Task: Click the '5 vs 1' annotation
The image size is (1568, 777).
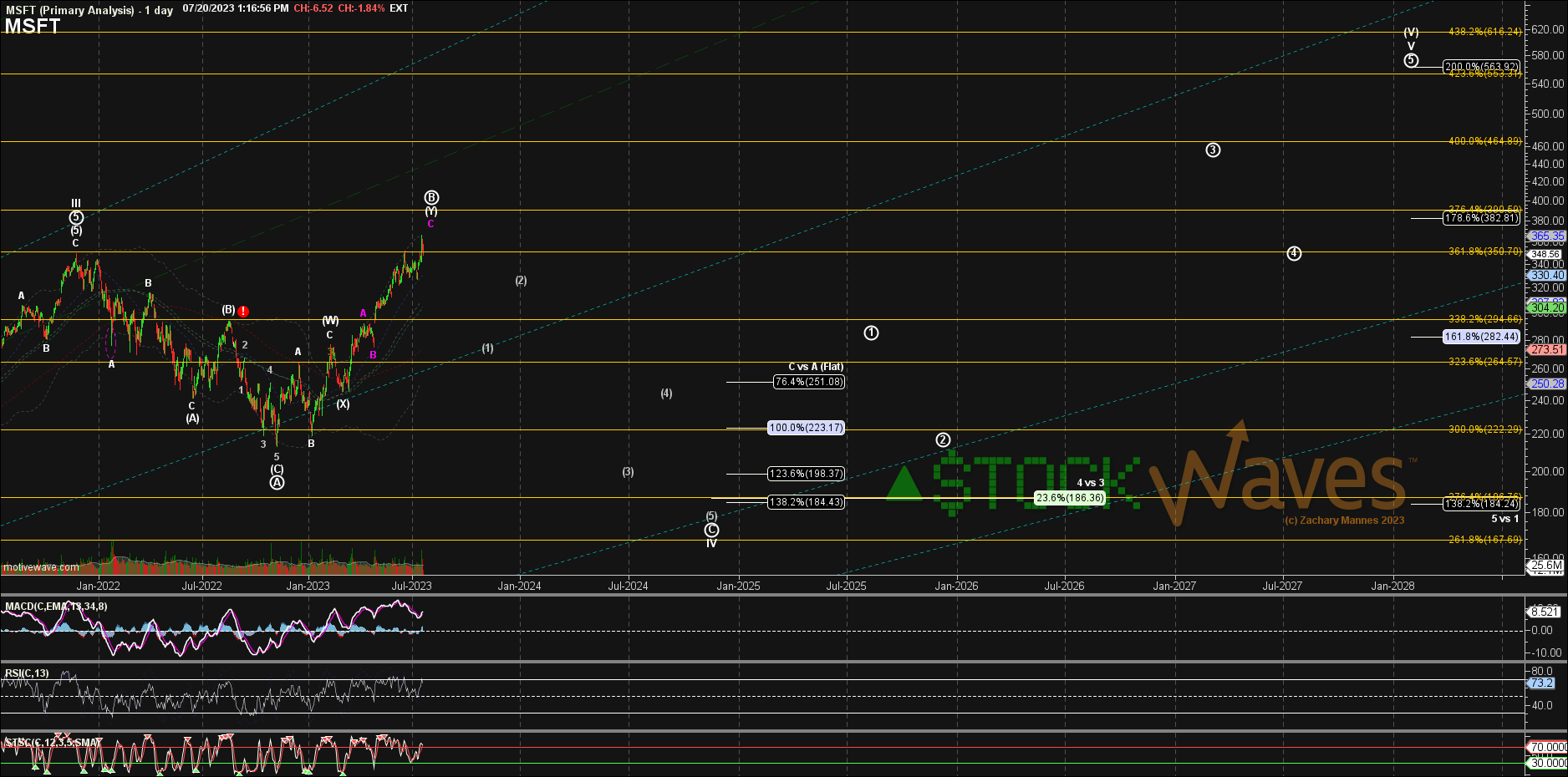Action: coord(1505,519)
